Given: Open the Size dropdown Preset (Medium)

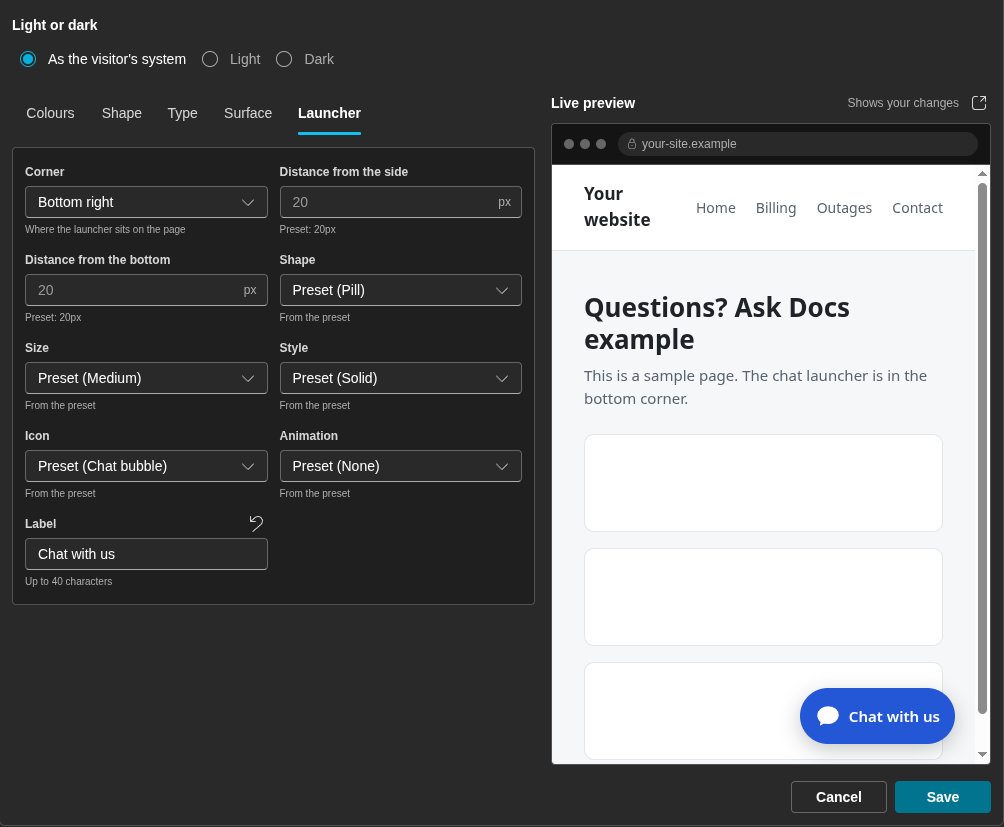Looking at the screenshot, I should click(146, 378).
